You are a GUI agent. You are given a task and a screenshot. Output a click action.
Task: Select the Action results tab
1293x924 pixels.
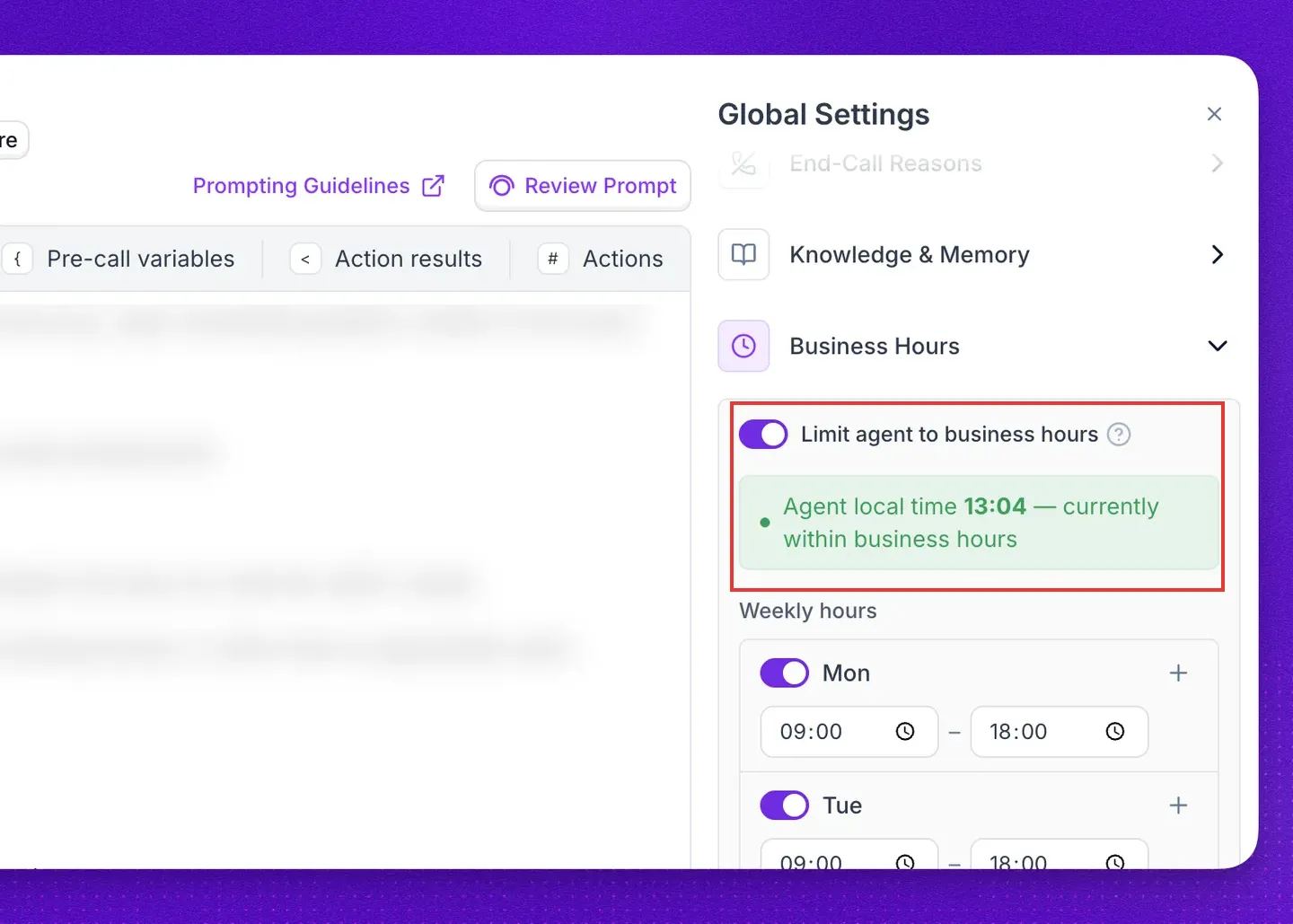386,259
